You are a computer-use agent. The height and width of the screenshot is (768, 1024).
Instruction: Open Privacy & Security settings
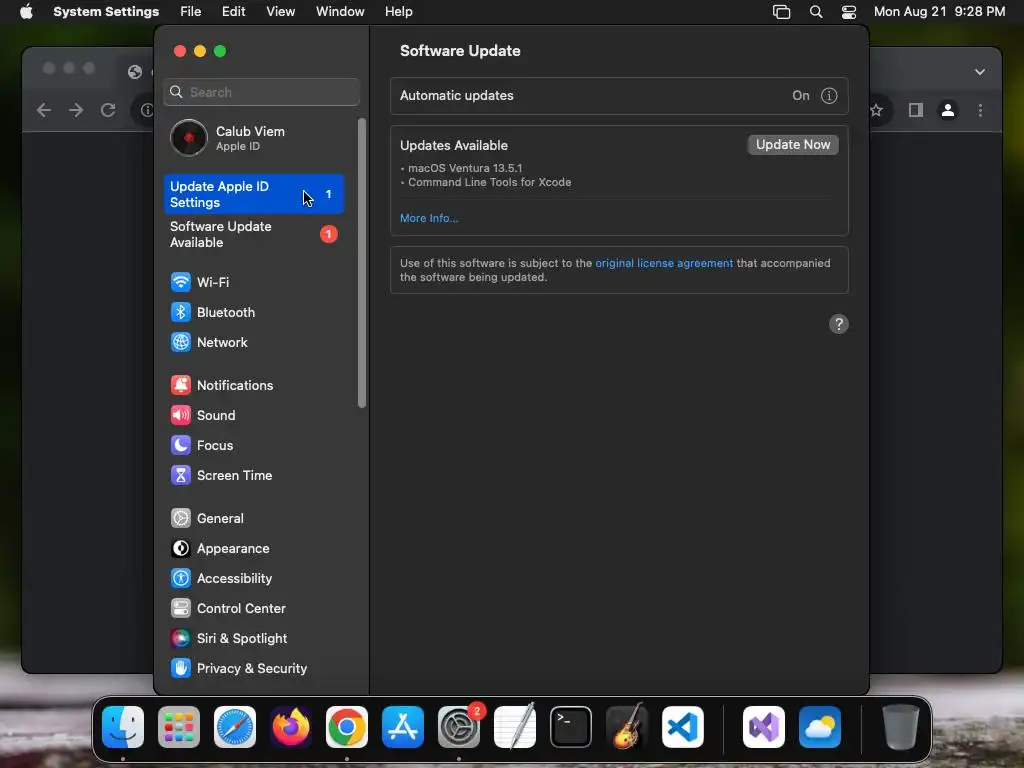(238, 669)
